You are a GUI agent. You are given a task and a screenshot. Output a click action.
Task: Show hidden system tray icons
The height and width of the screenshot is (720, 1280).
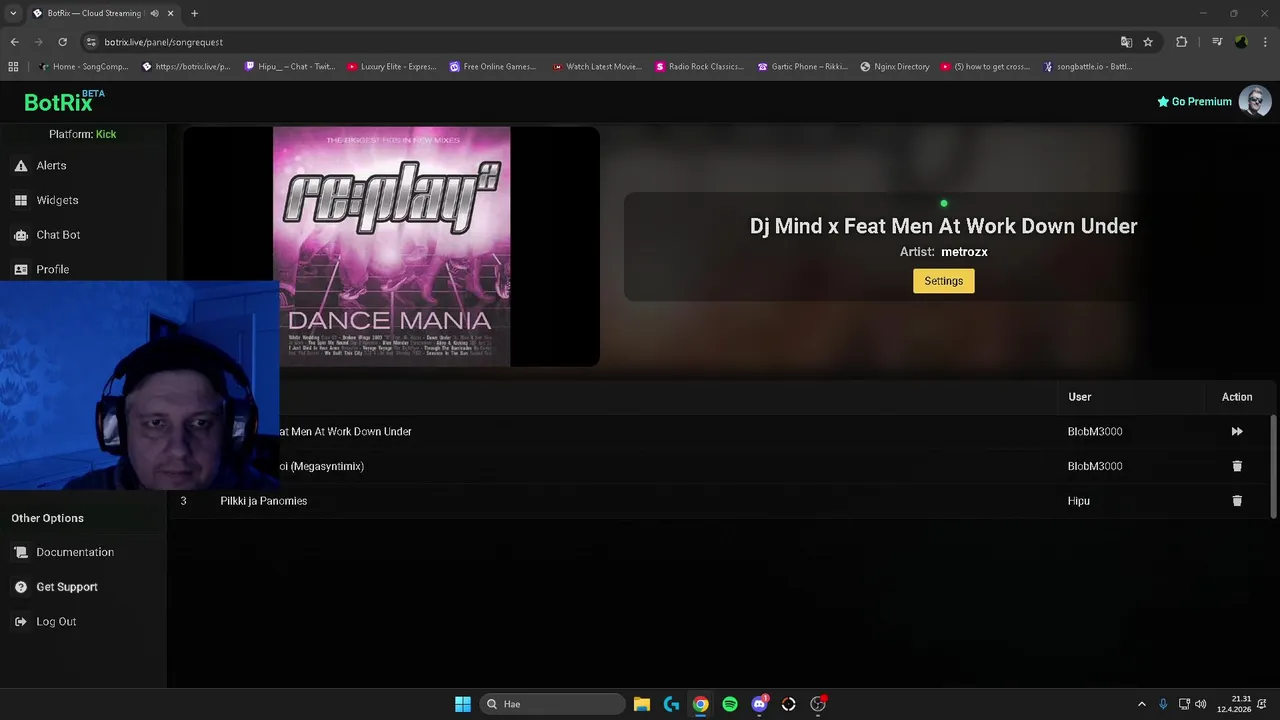tap(1141, 704)
